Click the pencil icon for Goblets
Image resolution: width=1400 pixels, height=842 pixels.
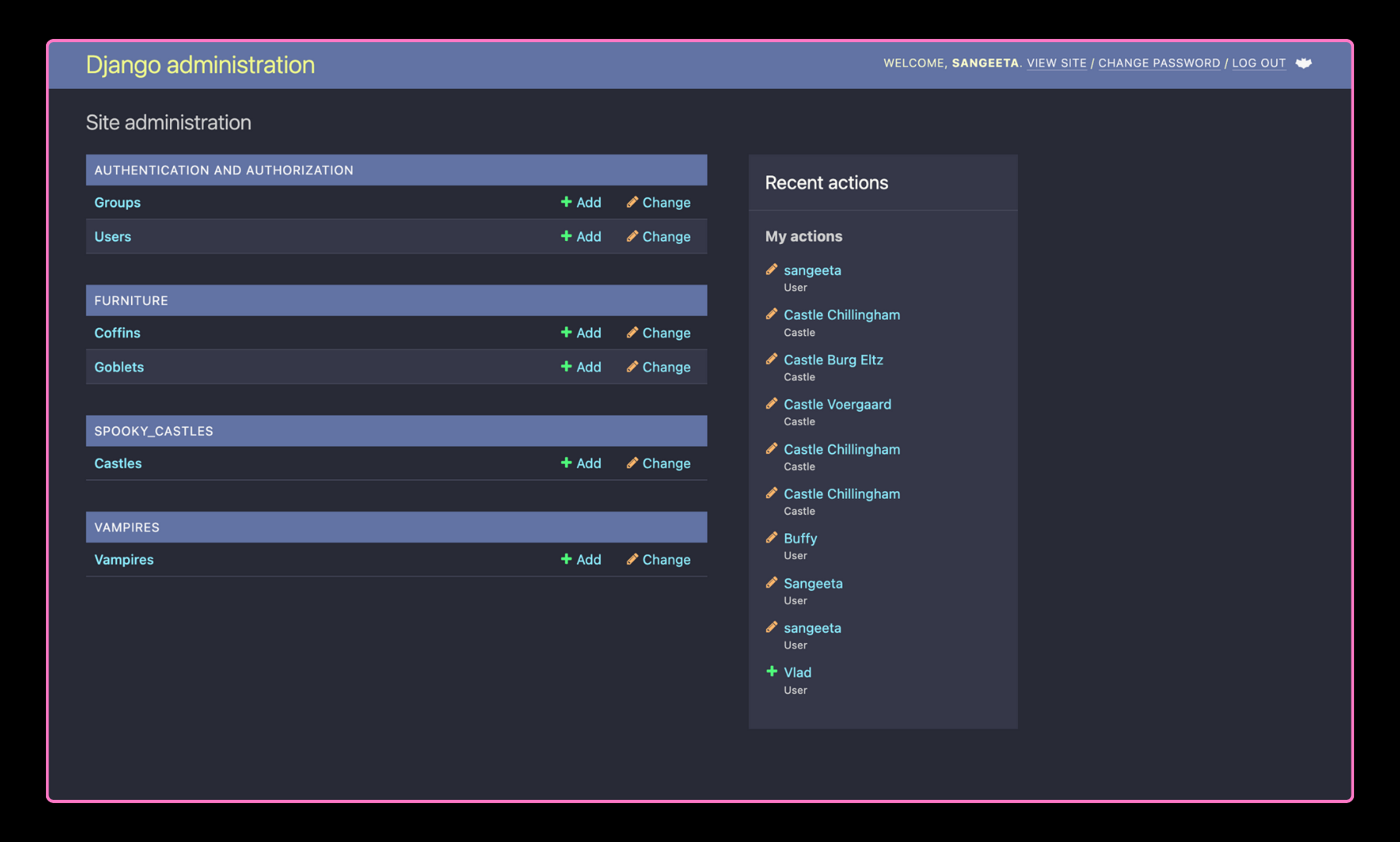pyautogui.click(x=632, y=366)
